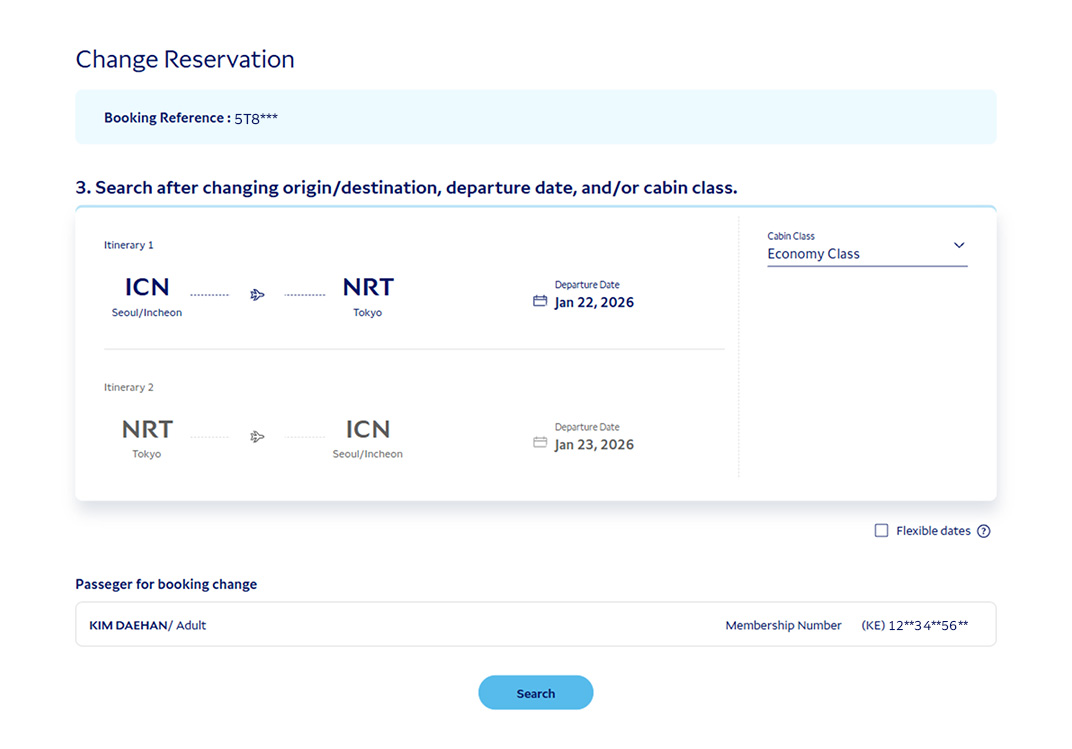The image size is (1072, 749).
Task: Open the Cabin Class dropdown
Action: pos(866,253)
